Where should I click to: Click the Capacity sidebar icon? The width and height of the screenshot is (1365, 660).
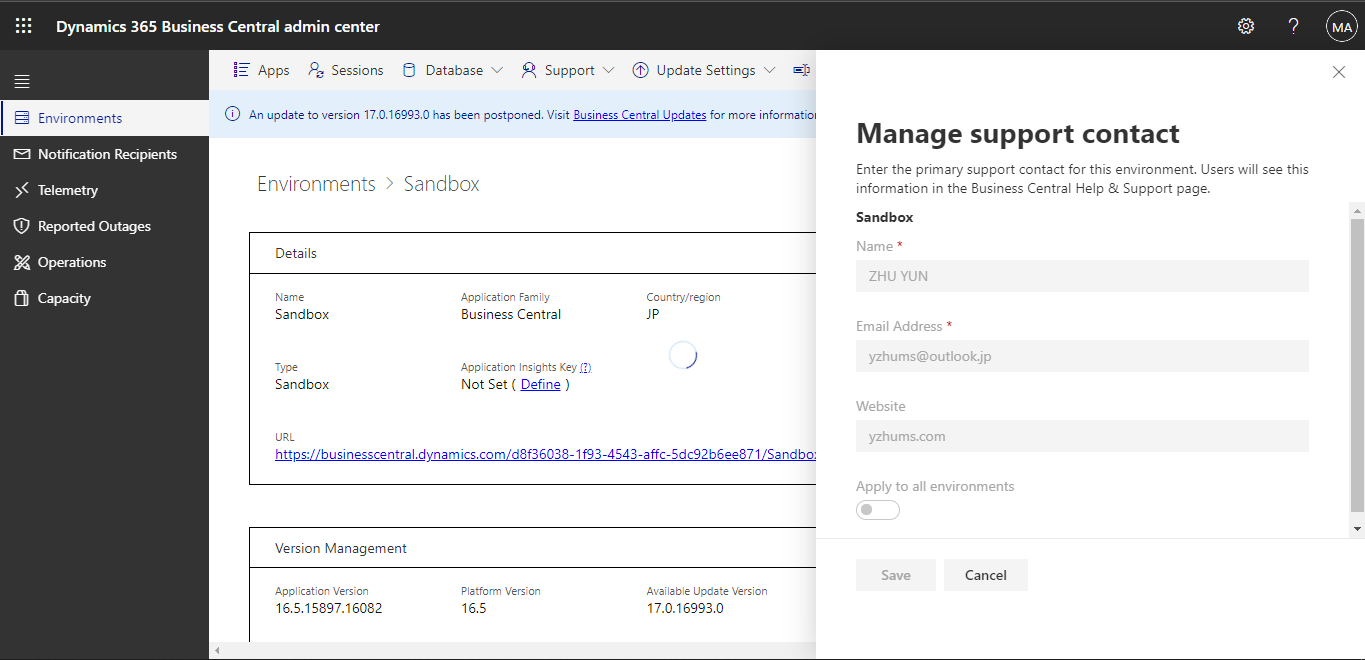coord(22,297)
